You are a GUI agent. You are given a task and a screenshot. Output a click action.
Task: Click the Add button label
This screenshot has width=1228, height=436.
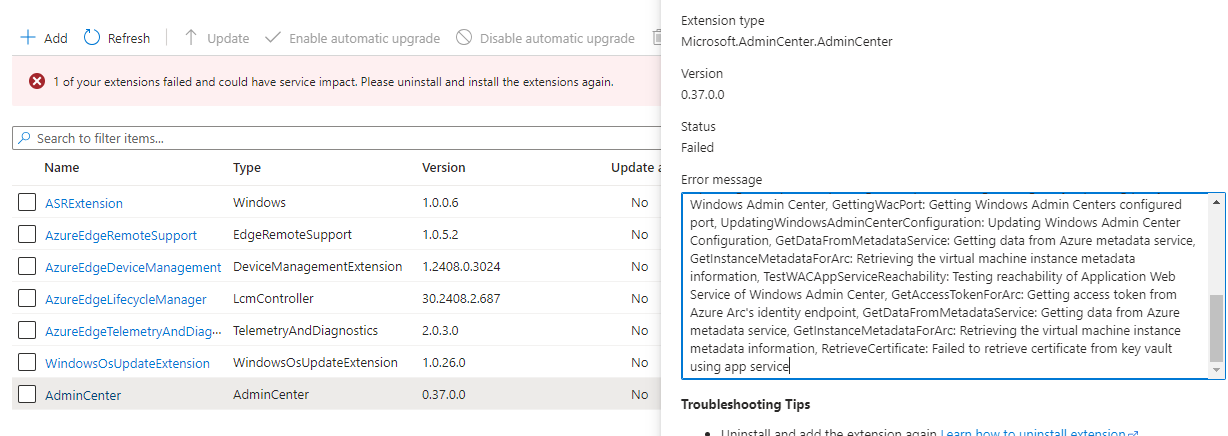tap(56, 38)
